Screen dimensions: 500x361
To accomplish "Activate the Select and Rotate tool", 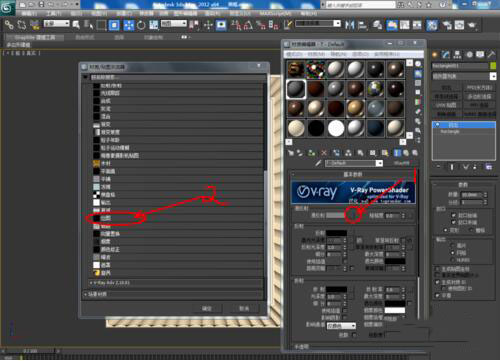I will click(141, 25).
